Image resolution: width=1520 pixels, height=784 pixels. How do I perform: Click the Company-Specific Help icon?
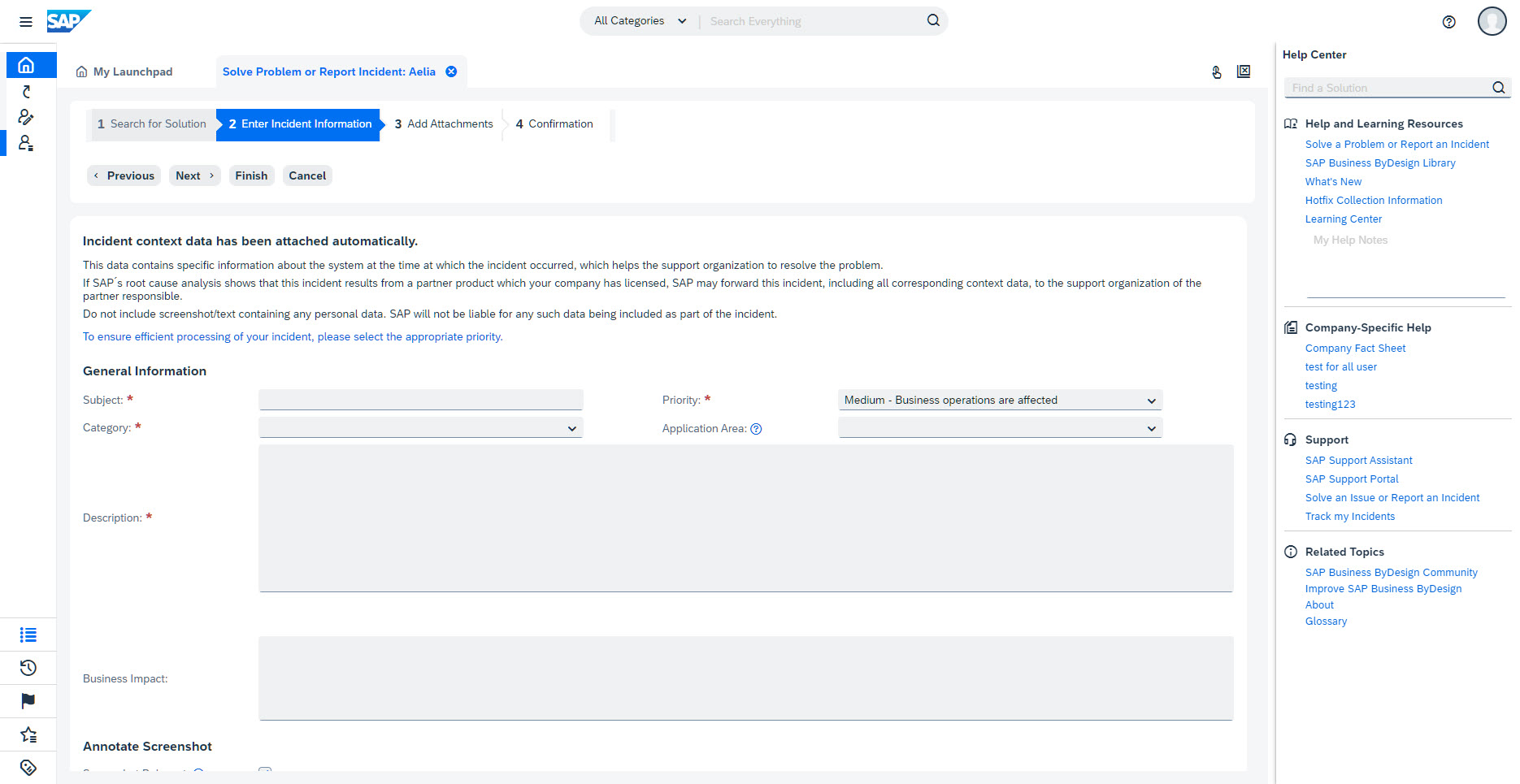point(1291,327)
